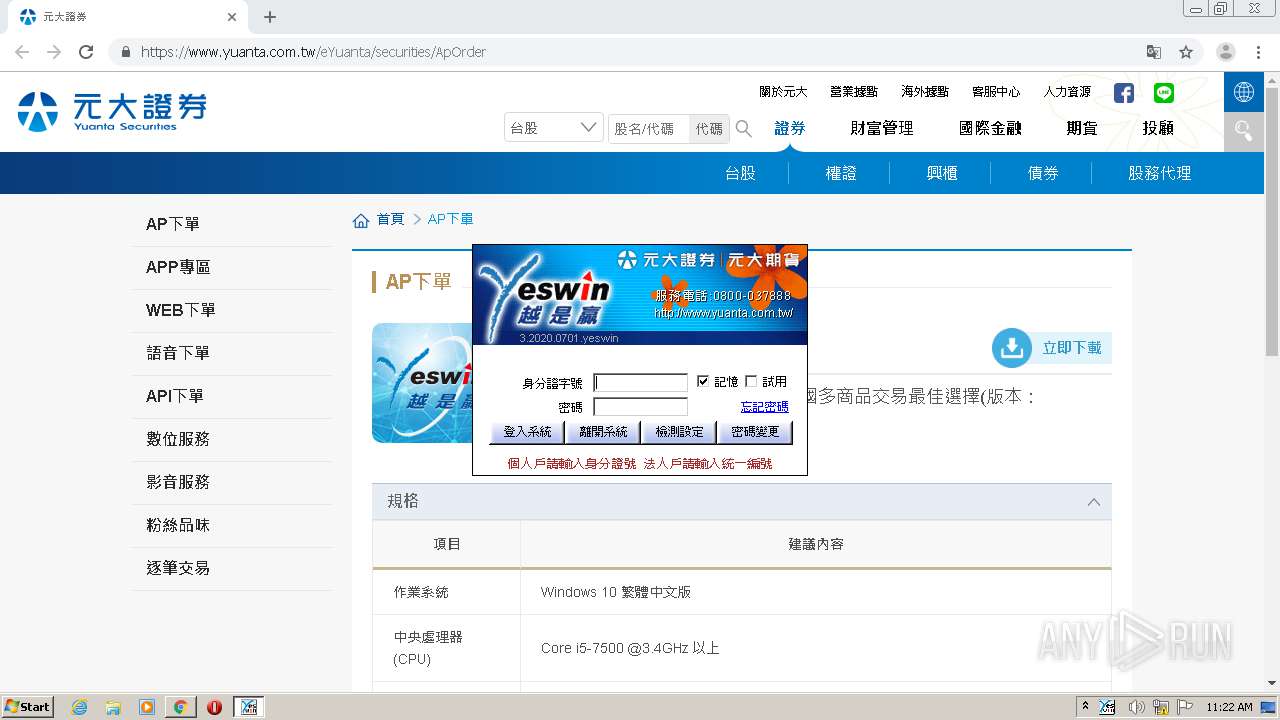Viewport: 1280px width, 720px height.
Task: Click the home icon in breadcrumb
Action: (361, 220)
